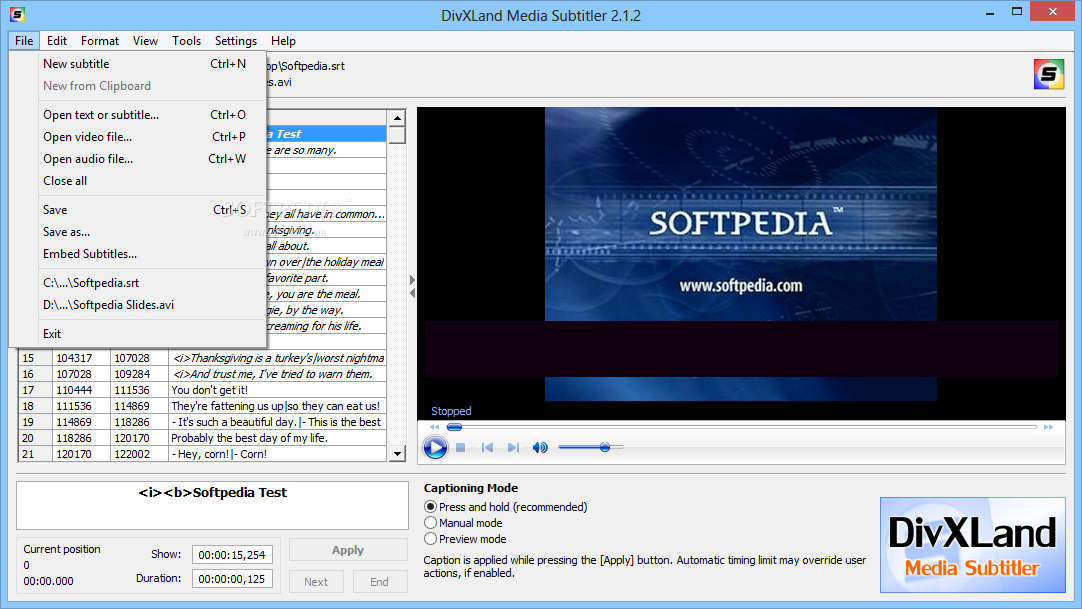Click the subtitle text edit box

tap(213, 506)
